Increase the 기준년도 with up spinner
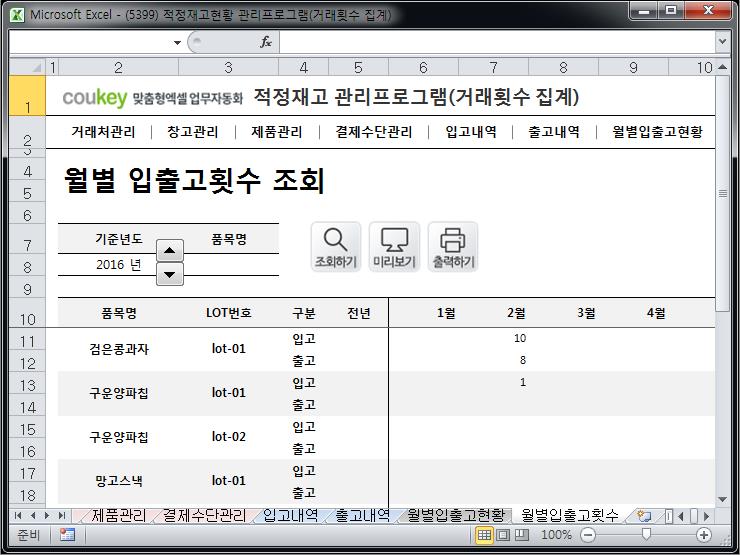740x555 pixels. point(170,251)
